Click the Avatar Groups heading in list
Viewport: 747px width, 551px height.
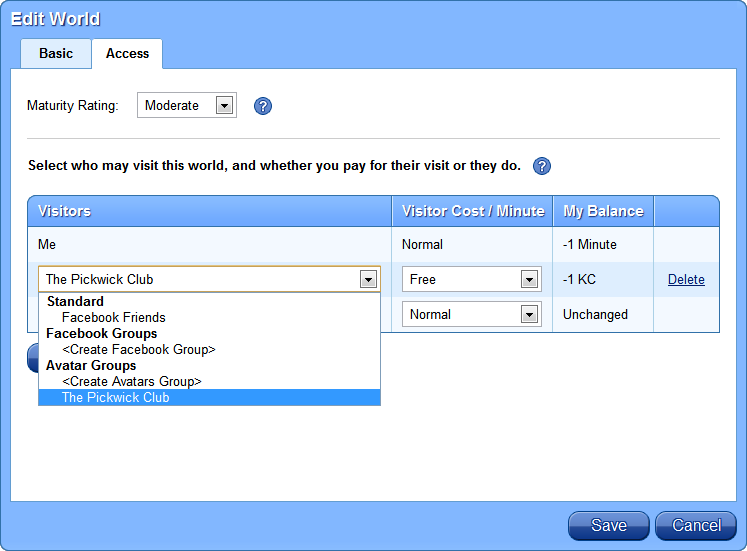[91, 365]
